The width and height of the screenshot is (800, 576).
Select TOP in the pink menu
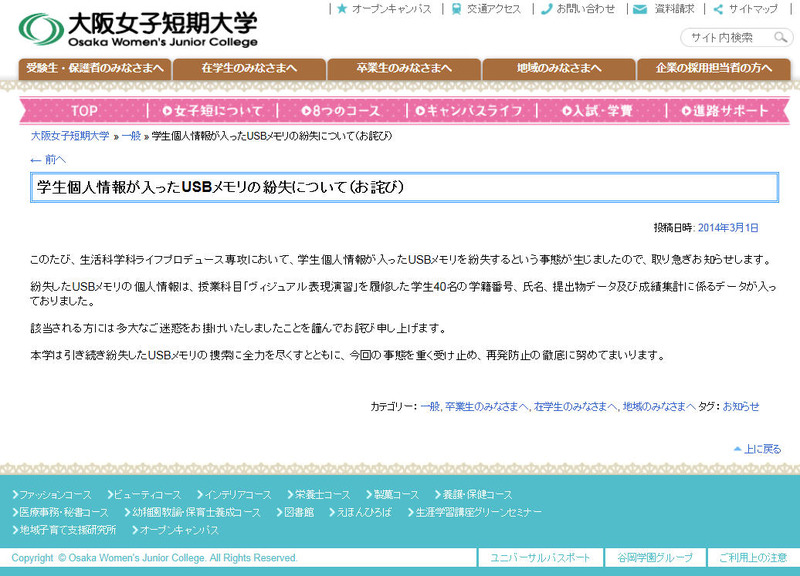(x=85, y=111)
